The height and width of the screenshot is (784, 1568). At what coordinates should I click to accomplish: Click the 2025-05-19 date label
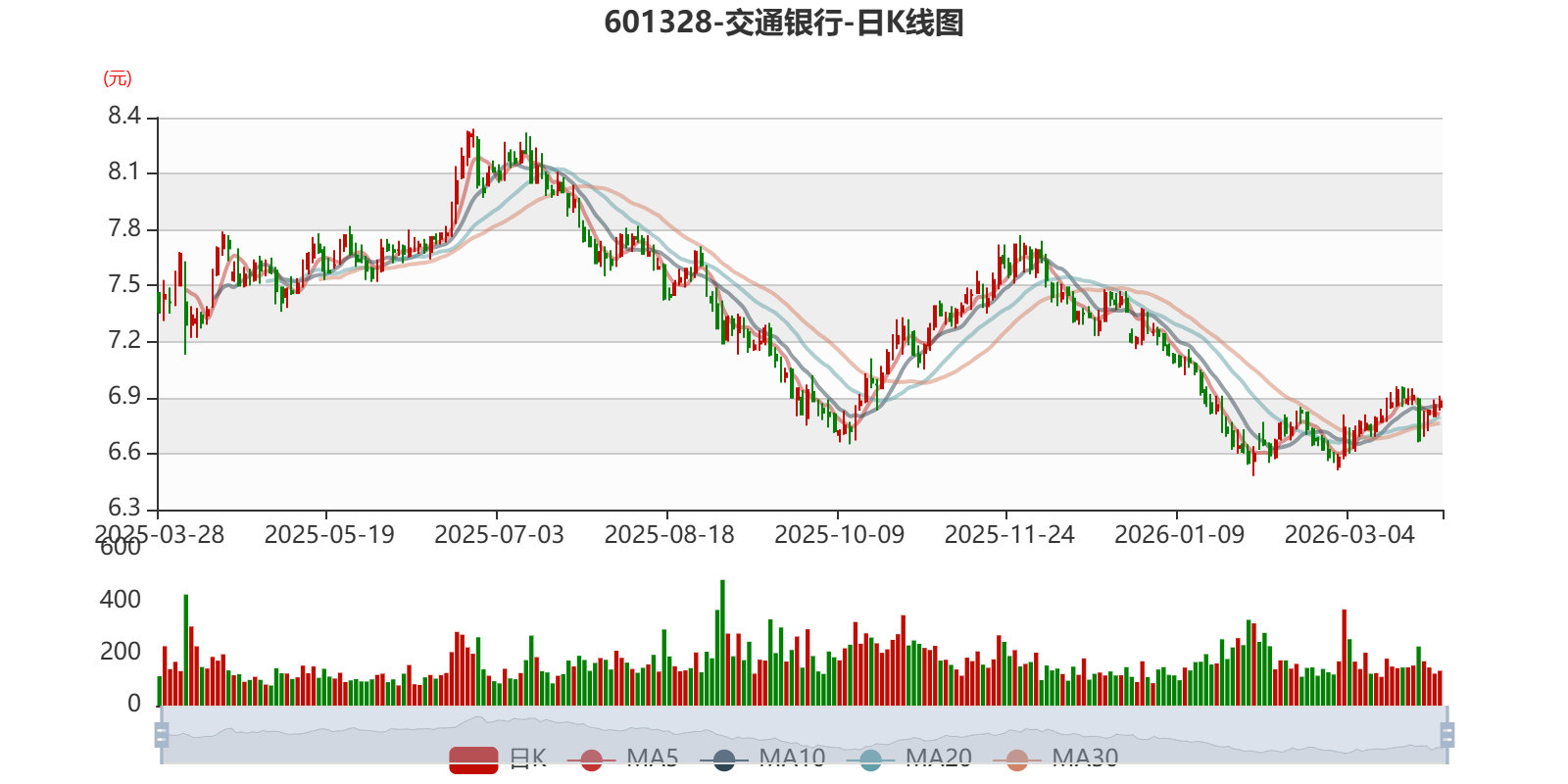pyautogui.click(x=329, y=535)
